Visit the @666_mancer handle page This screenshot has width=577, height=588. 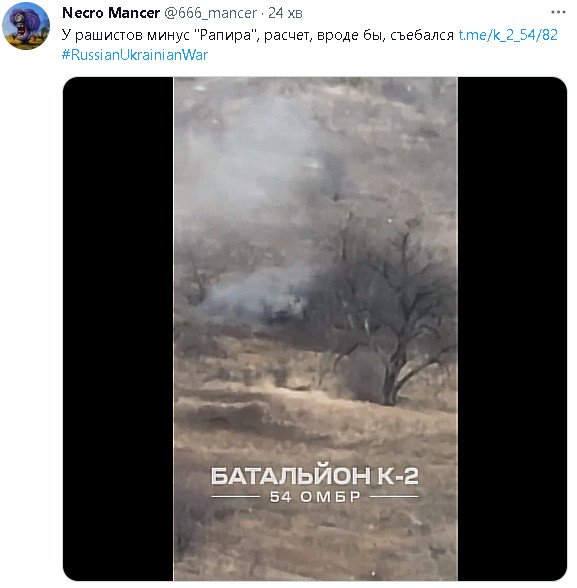point(210,13)
